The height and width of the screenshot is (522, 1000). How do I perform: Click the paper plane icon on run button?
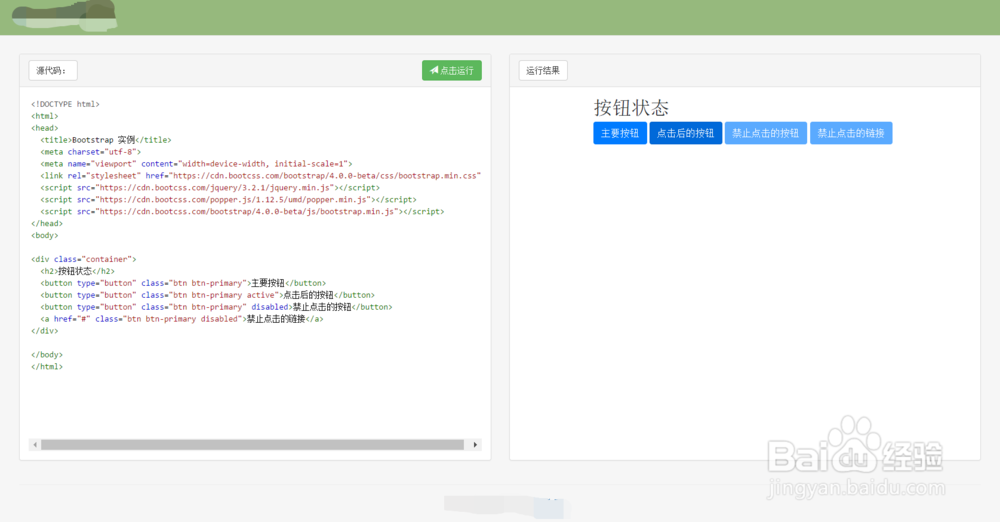[434, 70]
